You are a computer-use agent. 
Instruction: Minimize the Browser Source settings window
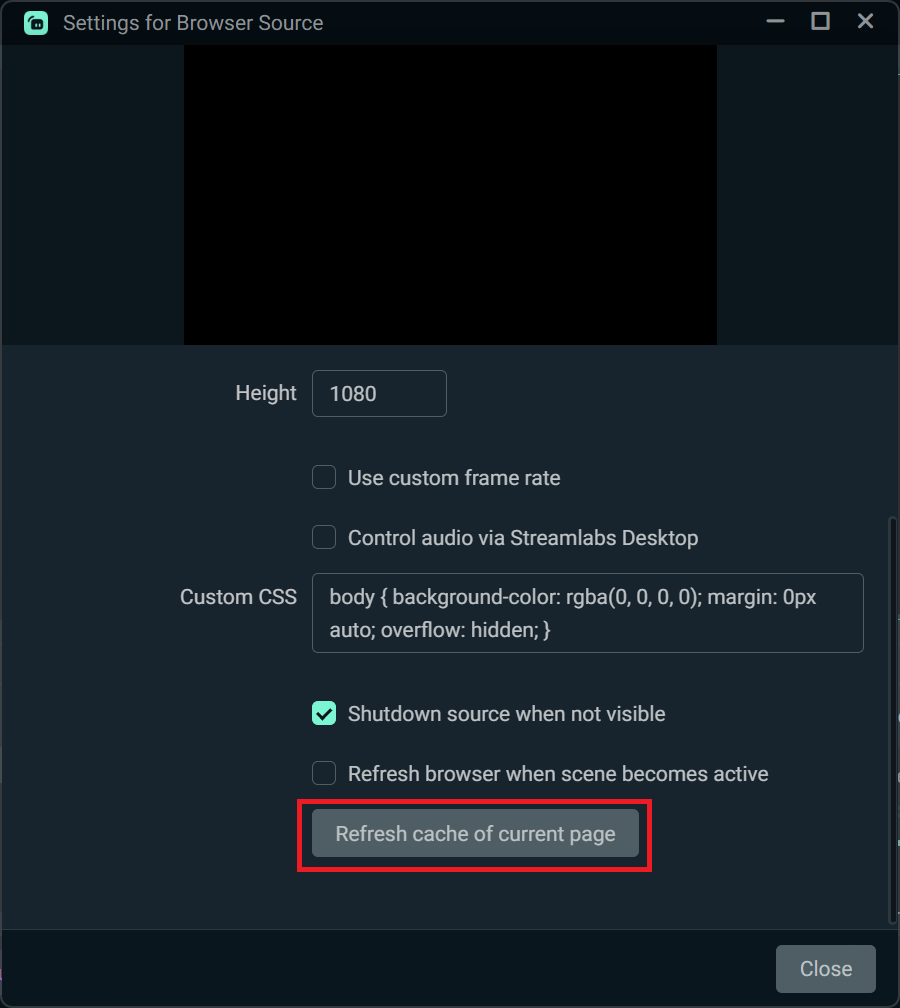775,22
